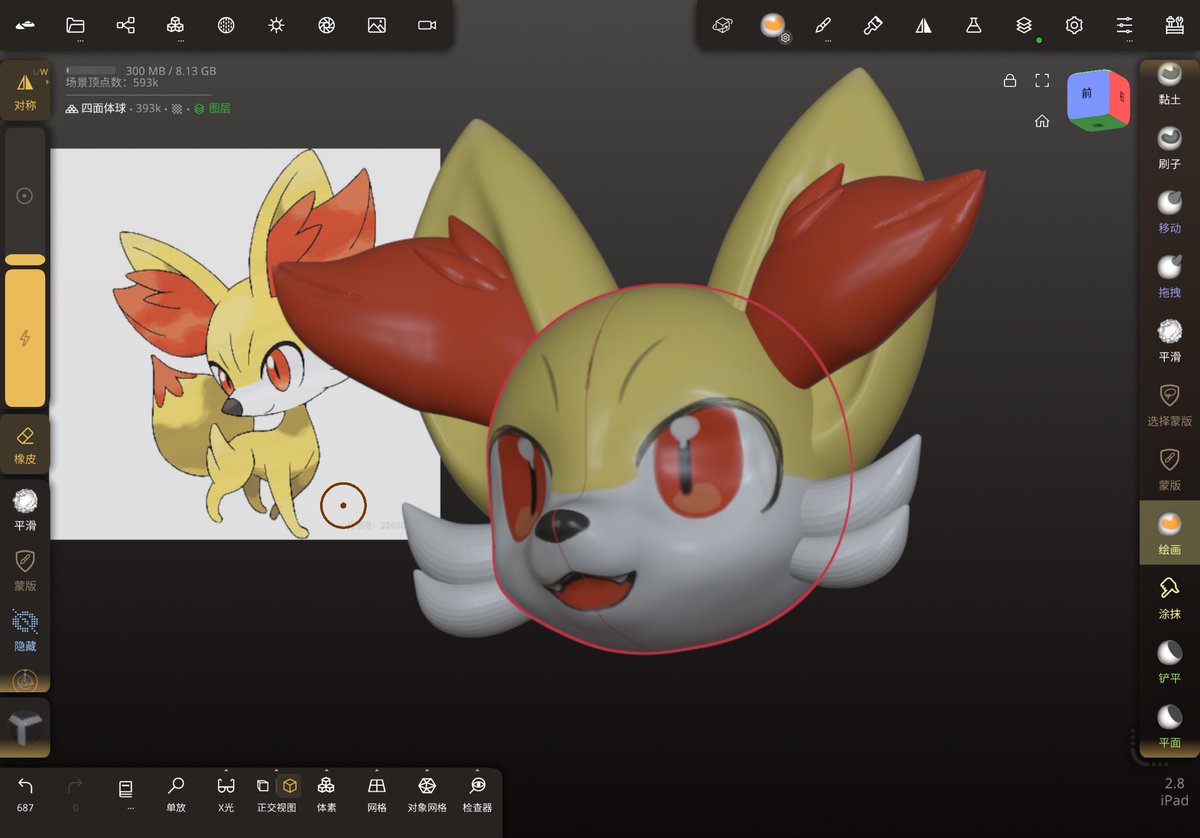Switch to perspective camera icon beside orthographic cube
Image resolution: width=1200 pixels, height=838 pixels.
tap(263, 786)
